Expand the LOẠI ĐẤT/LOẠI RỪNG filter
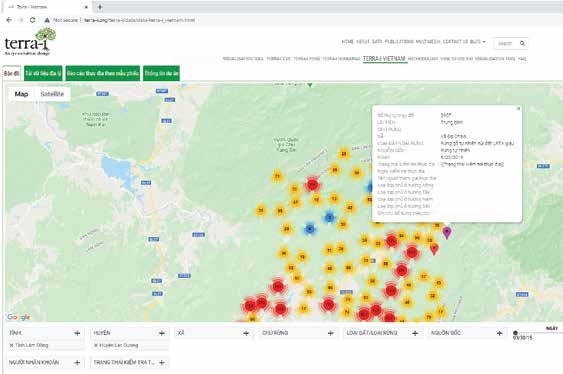Image resolution: width=563 pixels, height=374 pixels. (x=415, y=333)
